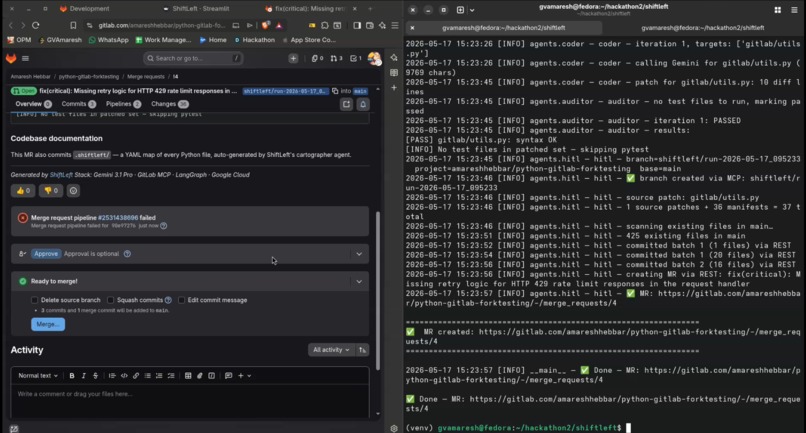Screen dimensions: 806x433
Task: Add a to-do item icon on merge request
Action: 346,104
